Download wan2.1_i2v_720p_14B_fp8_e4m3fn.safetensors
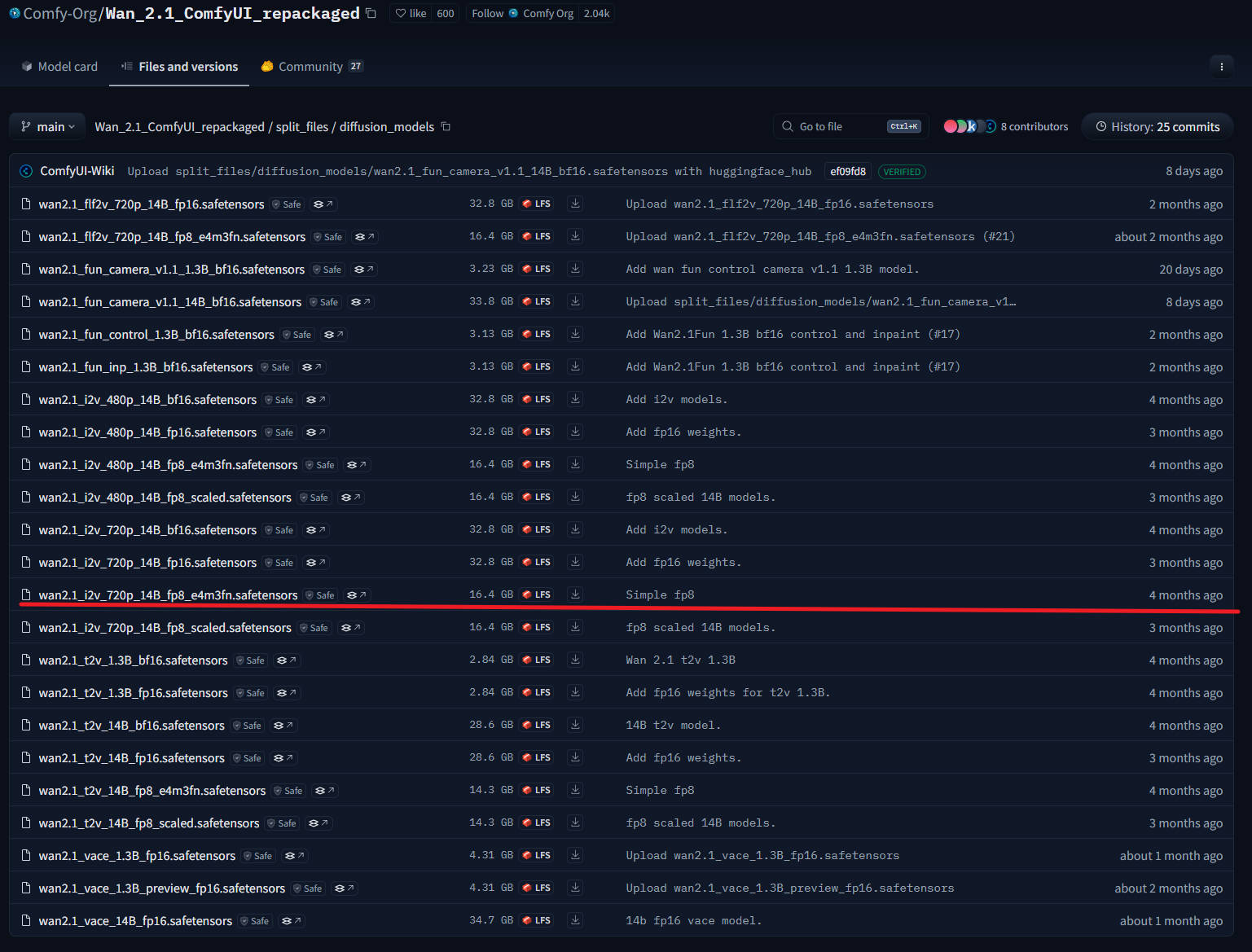1252x952 pixels. coord(575,594)
